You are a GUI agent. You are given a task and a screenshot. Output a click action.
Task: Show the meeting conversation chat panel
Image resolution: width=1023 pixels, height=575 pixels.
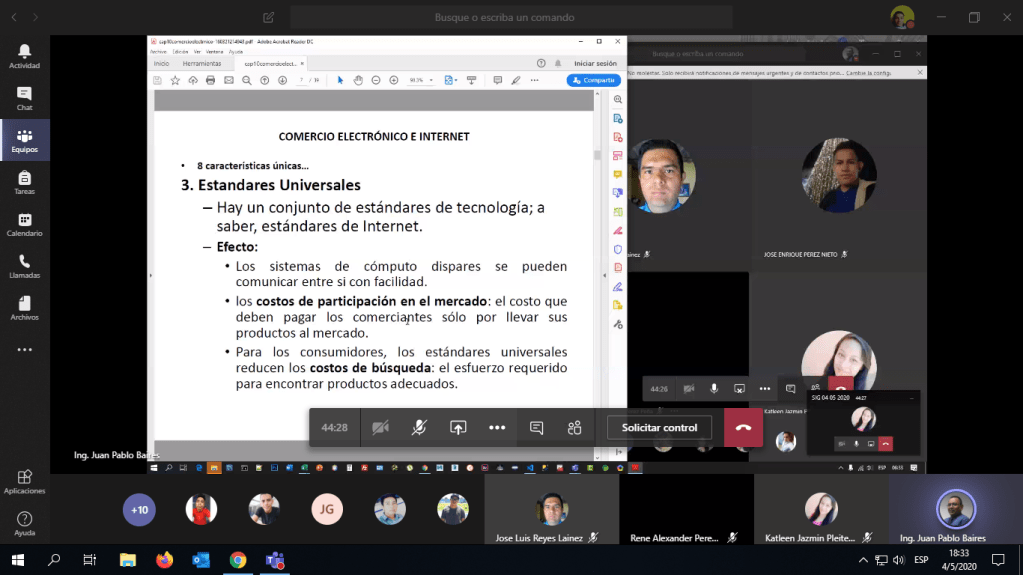click(x=536, y=428)
